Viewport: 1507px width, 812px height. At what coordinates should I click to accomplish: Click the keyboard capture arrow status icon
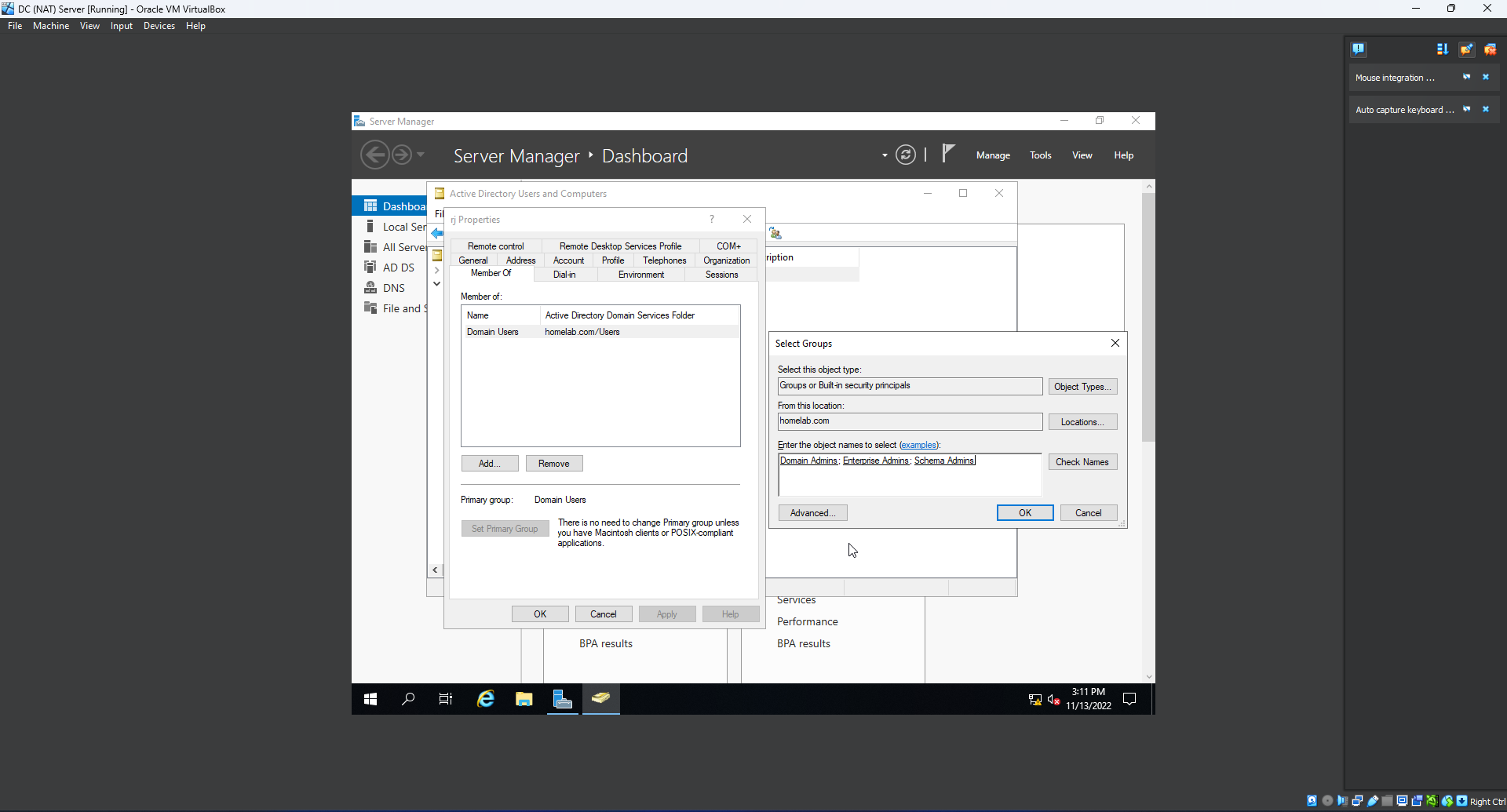[x=1461, y=801]
